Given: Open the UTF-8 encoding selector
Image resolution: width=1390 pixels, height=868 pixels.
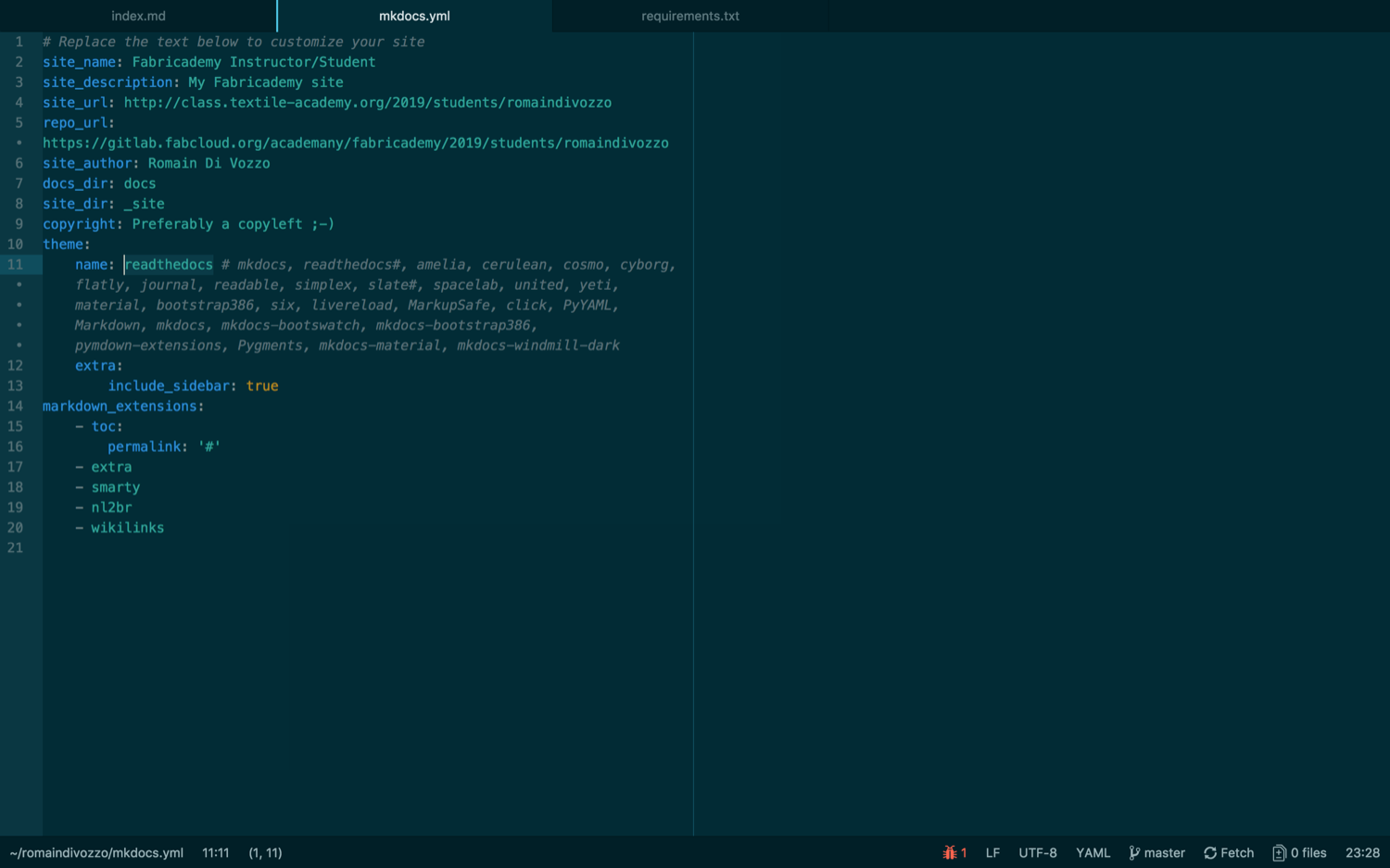Looking at the screenshot, I should [x=1037, y=853].
